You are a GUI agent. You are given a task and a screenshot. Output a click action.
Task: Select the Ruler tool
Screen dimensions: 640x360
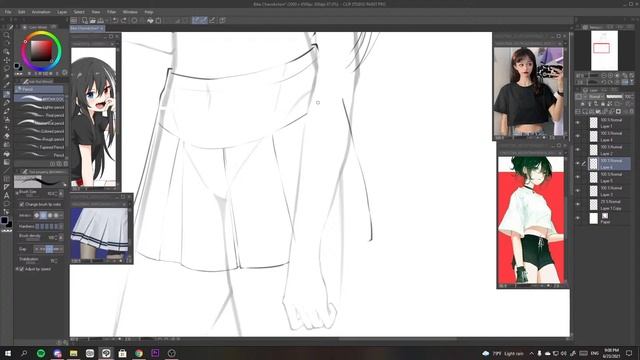tap(7, 187)
